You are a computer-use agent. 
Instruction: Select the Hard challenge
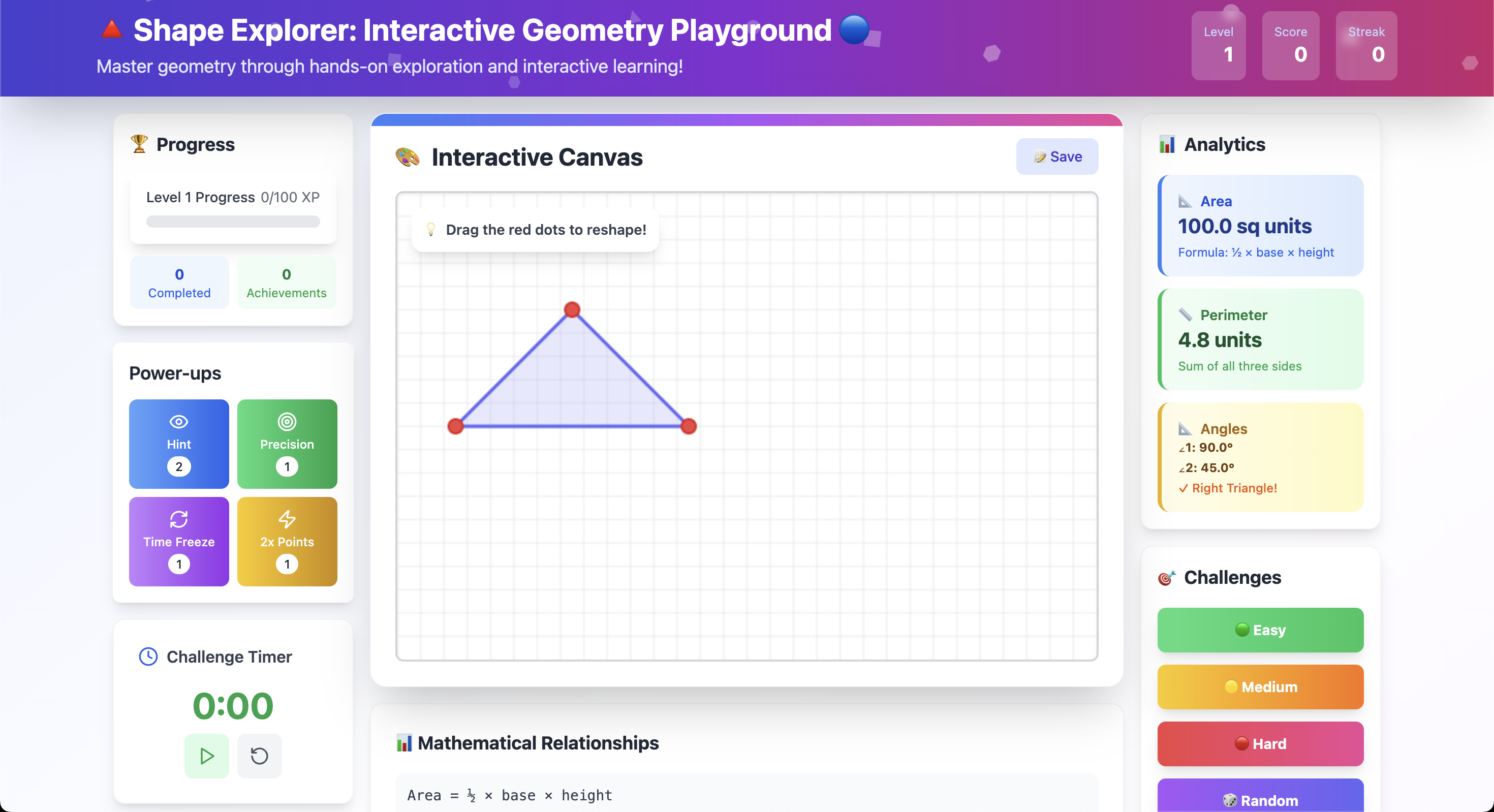[1260, 743]
